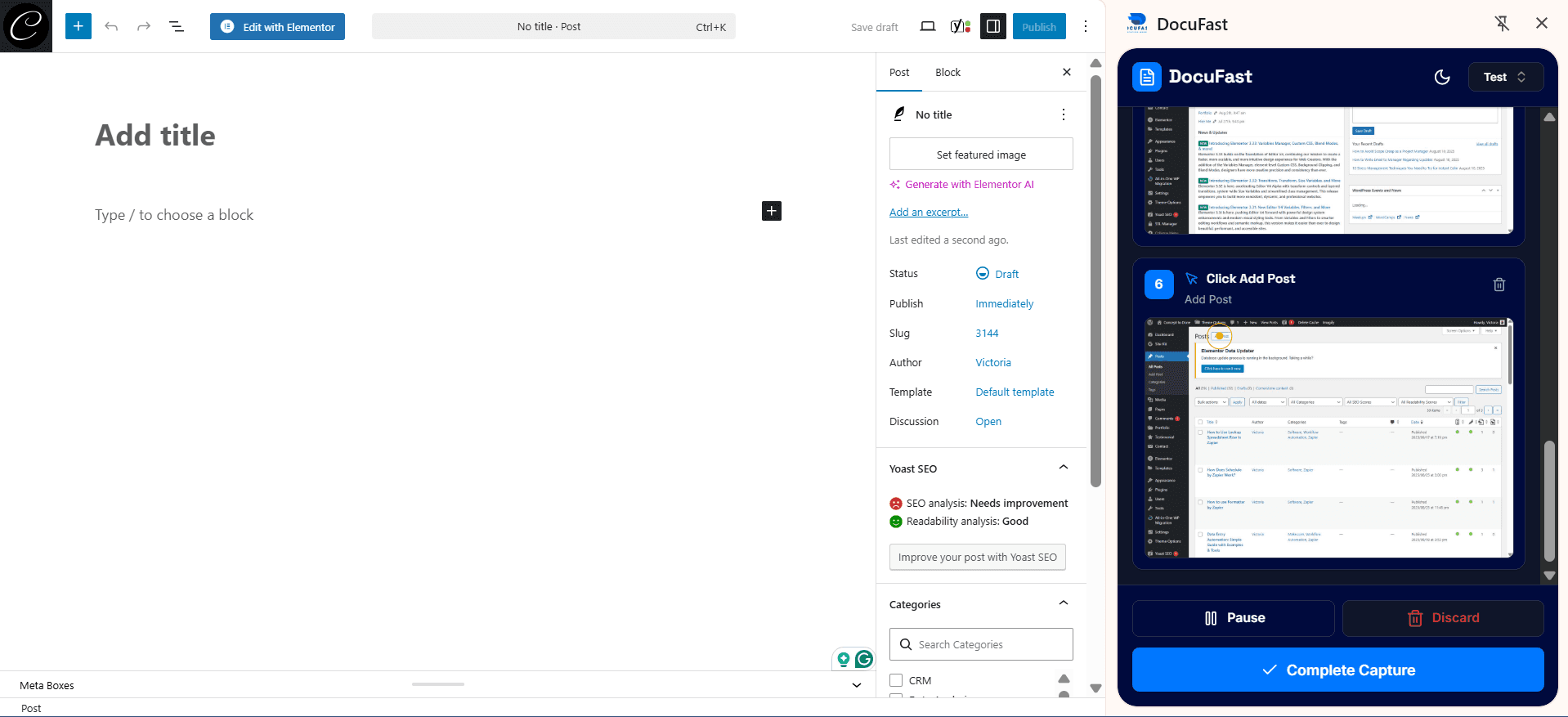Click the DocuFast unpin icon
The width and height of the screenshot is (1568, 717).
tap(1503, 24)
